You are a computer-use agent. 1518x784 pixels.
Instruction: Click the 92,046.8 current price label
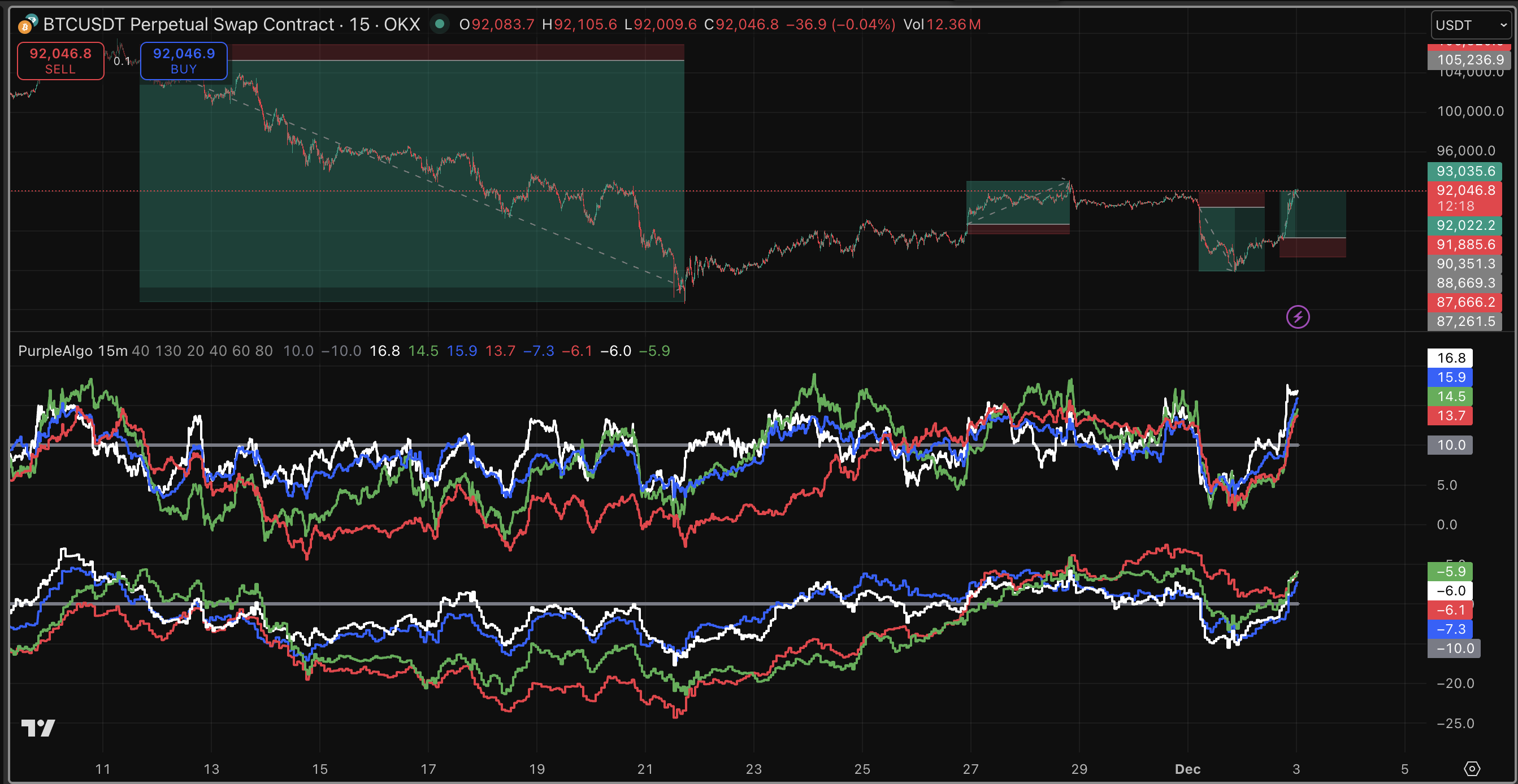point(1465,191)
